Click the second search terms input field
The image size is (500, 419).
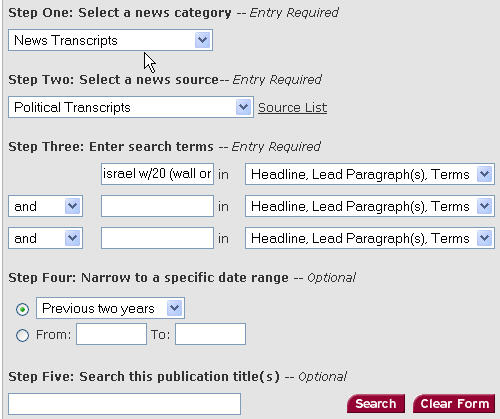click(x=157, y=206)
